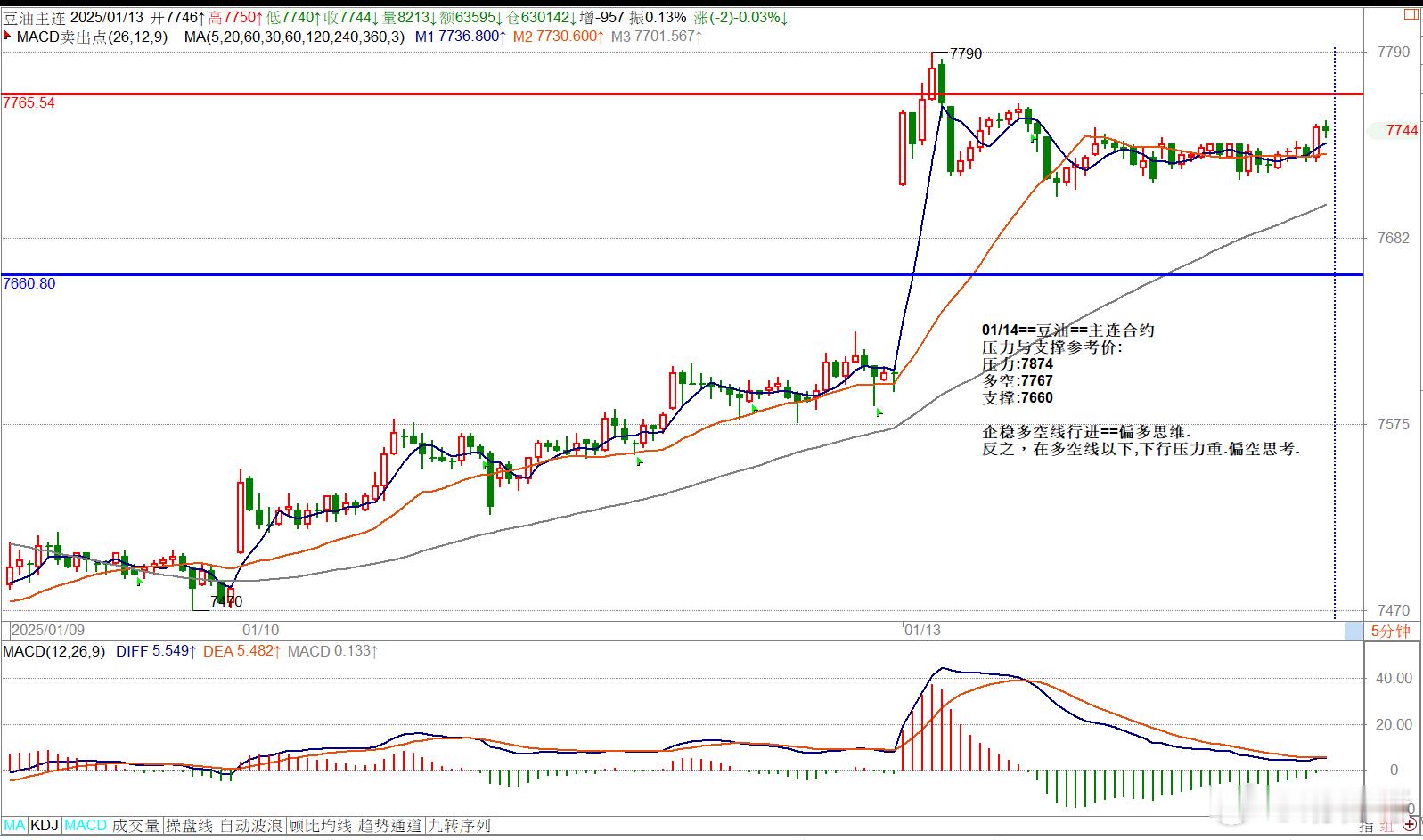
Task: Open the 顾比均线 indicator tab
Action: 321,826
